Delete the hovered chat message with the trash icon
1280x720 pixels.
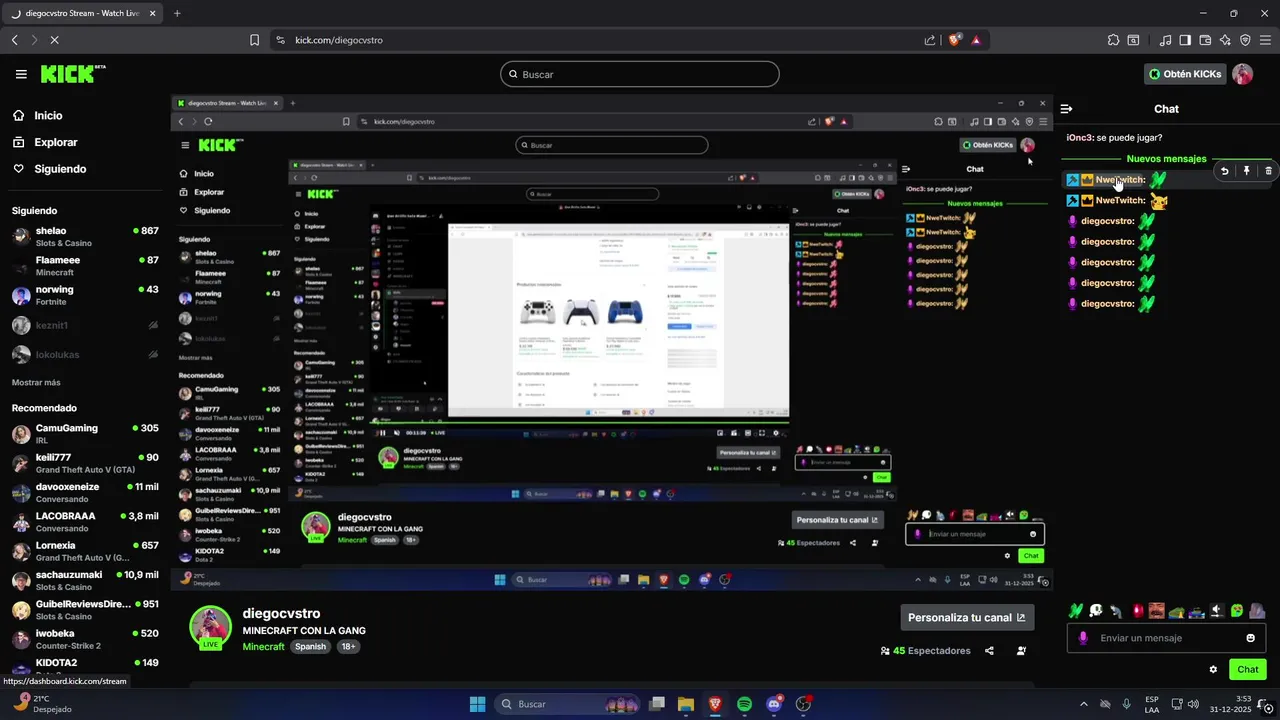click(1268, 171)
